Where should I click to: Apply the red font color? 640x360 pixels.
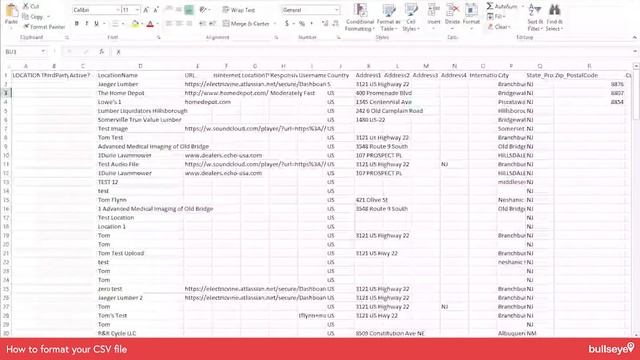(x=150, y=24)
